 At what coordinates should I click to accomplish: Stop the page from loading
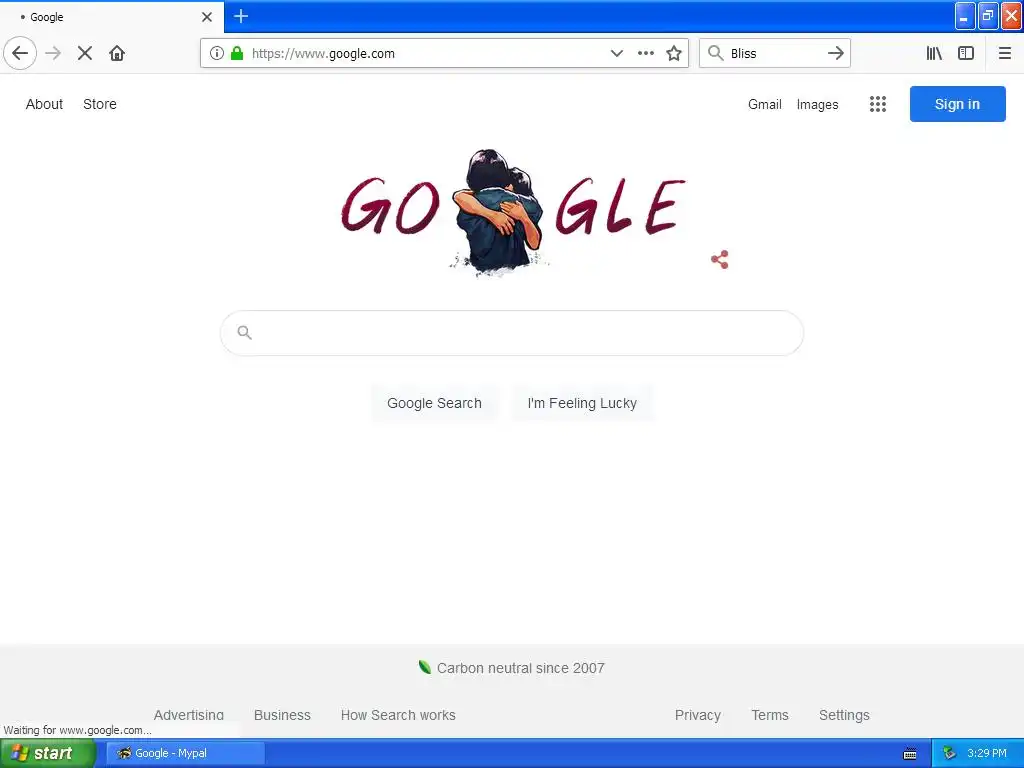click(x=85, y=53)
